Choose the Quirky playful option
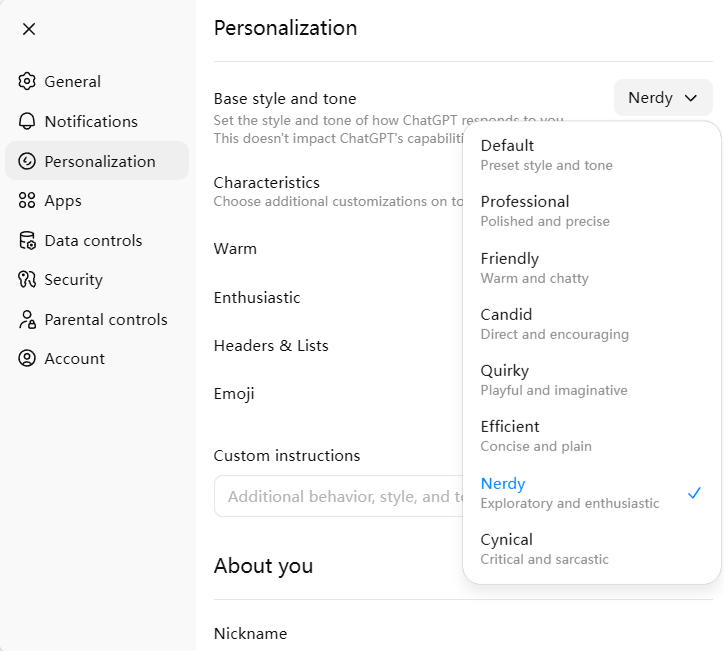Image resolution: width=724 pixels, height=651 pixels. coord(591,380)
